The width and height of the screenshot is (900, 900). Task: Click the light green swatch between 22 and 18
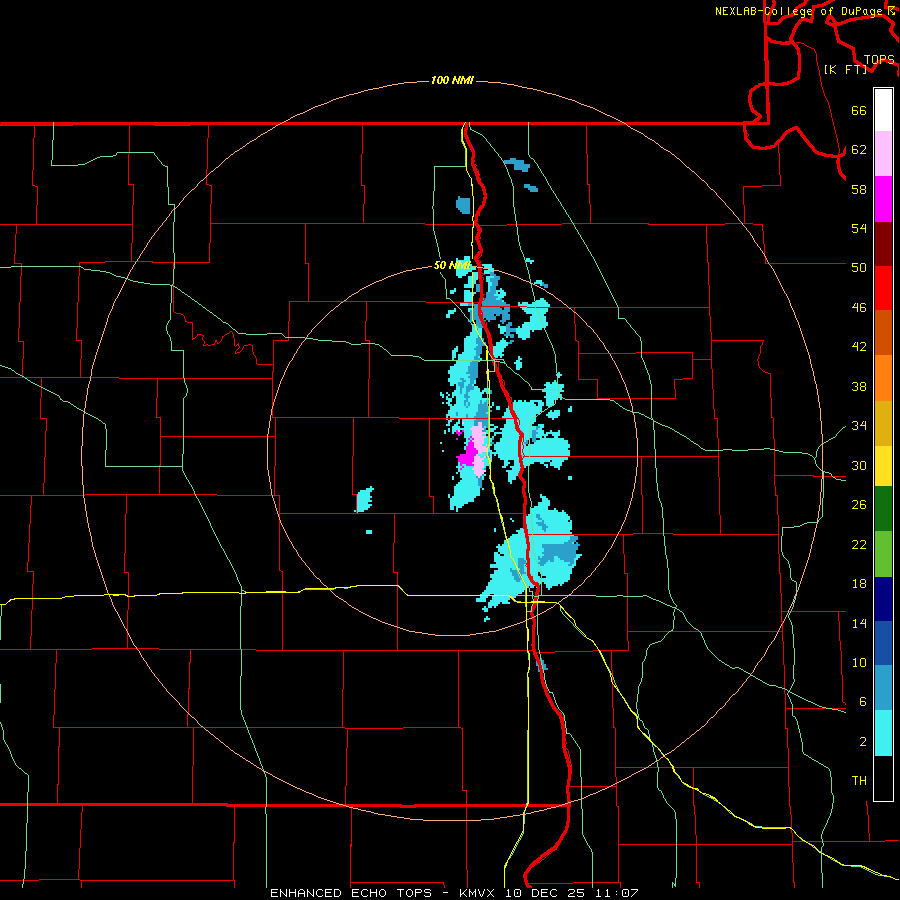click(883, 554)
